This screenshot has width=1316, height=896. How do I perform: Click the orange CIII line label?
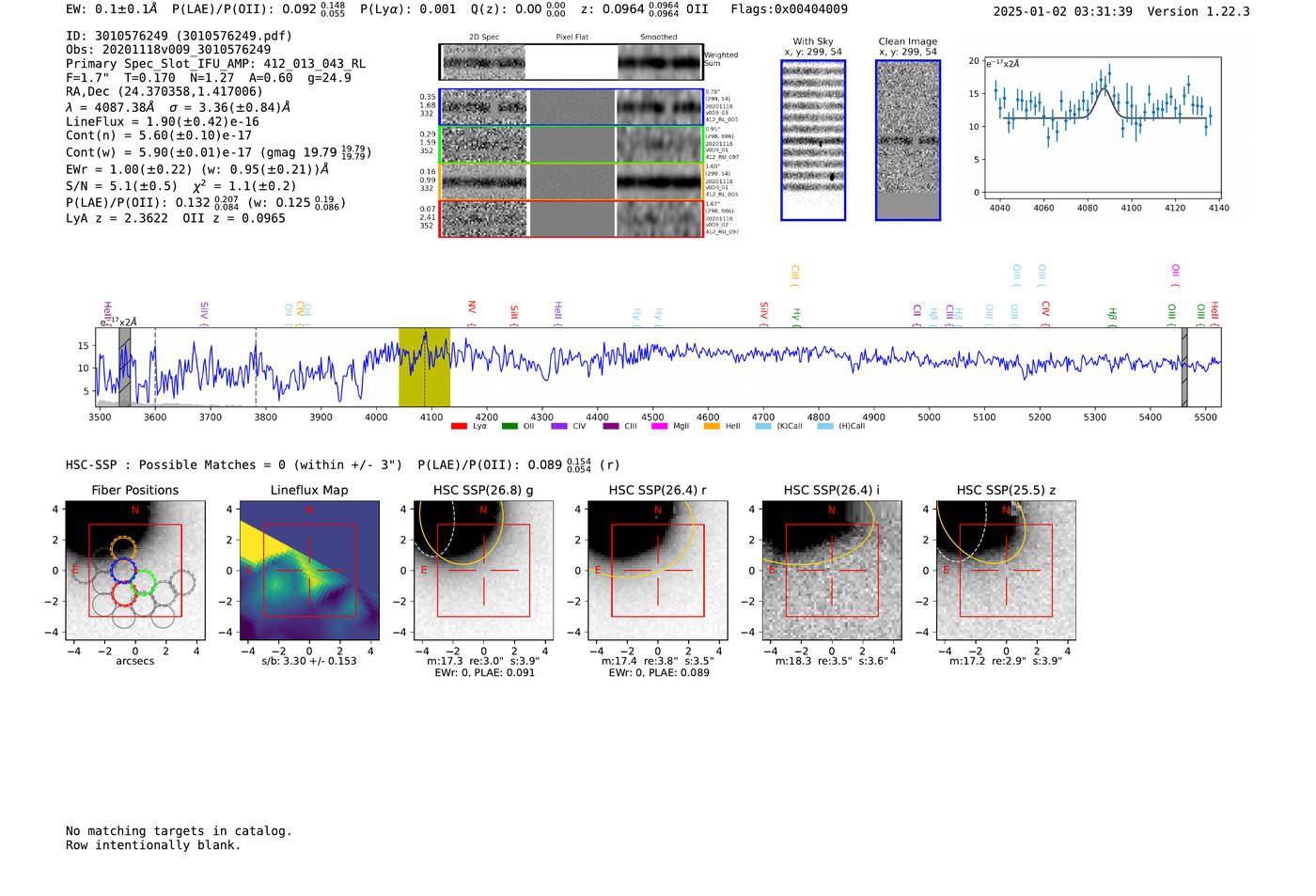[795, 275]
